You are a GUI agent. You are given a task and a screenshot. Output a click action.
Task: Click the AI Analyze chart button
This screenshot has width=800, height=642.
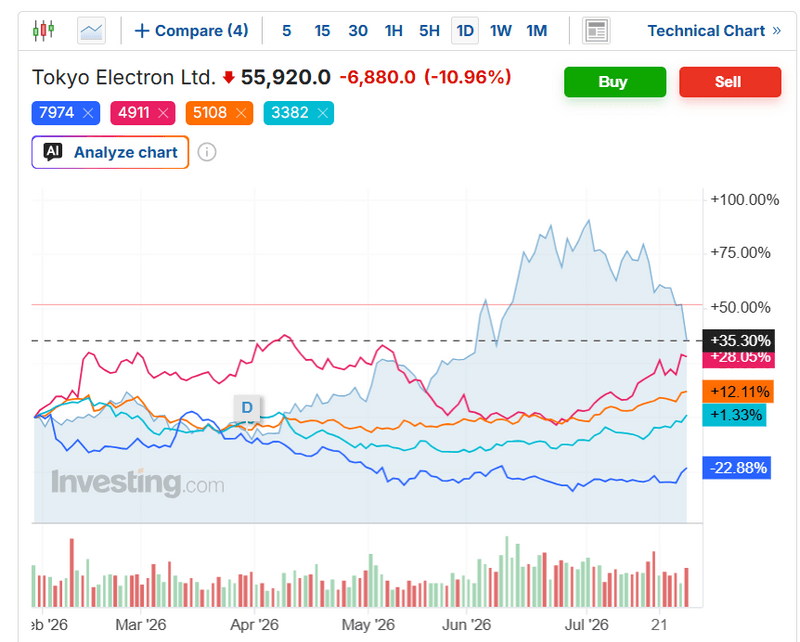pyautogui.click(x=110, y=152)
